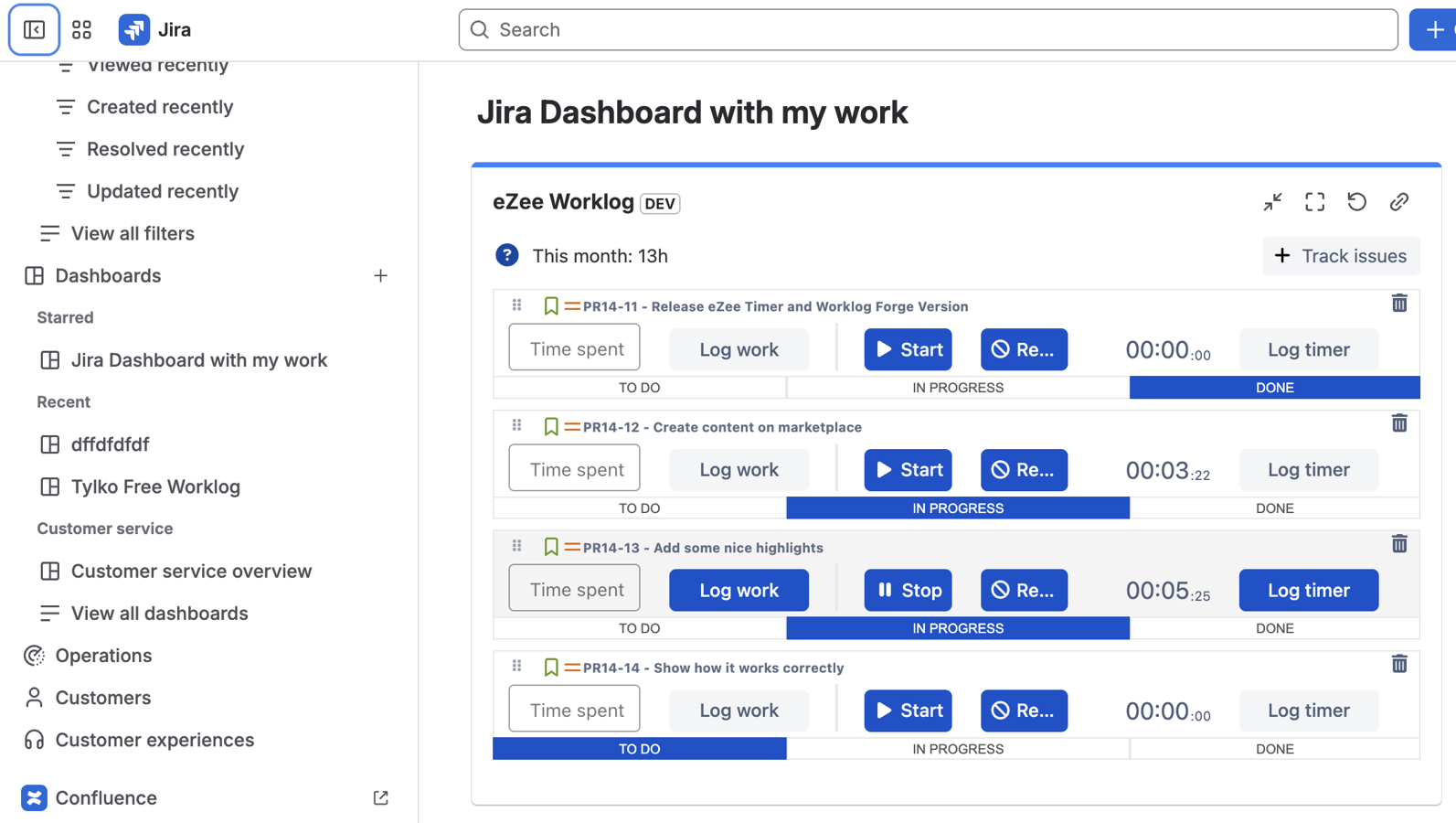Viewport: 1456px width, 823px height.
Task: Click the Confluence external link icon
Action: coord(381,798)
